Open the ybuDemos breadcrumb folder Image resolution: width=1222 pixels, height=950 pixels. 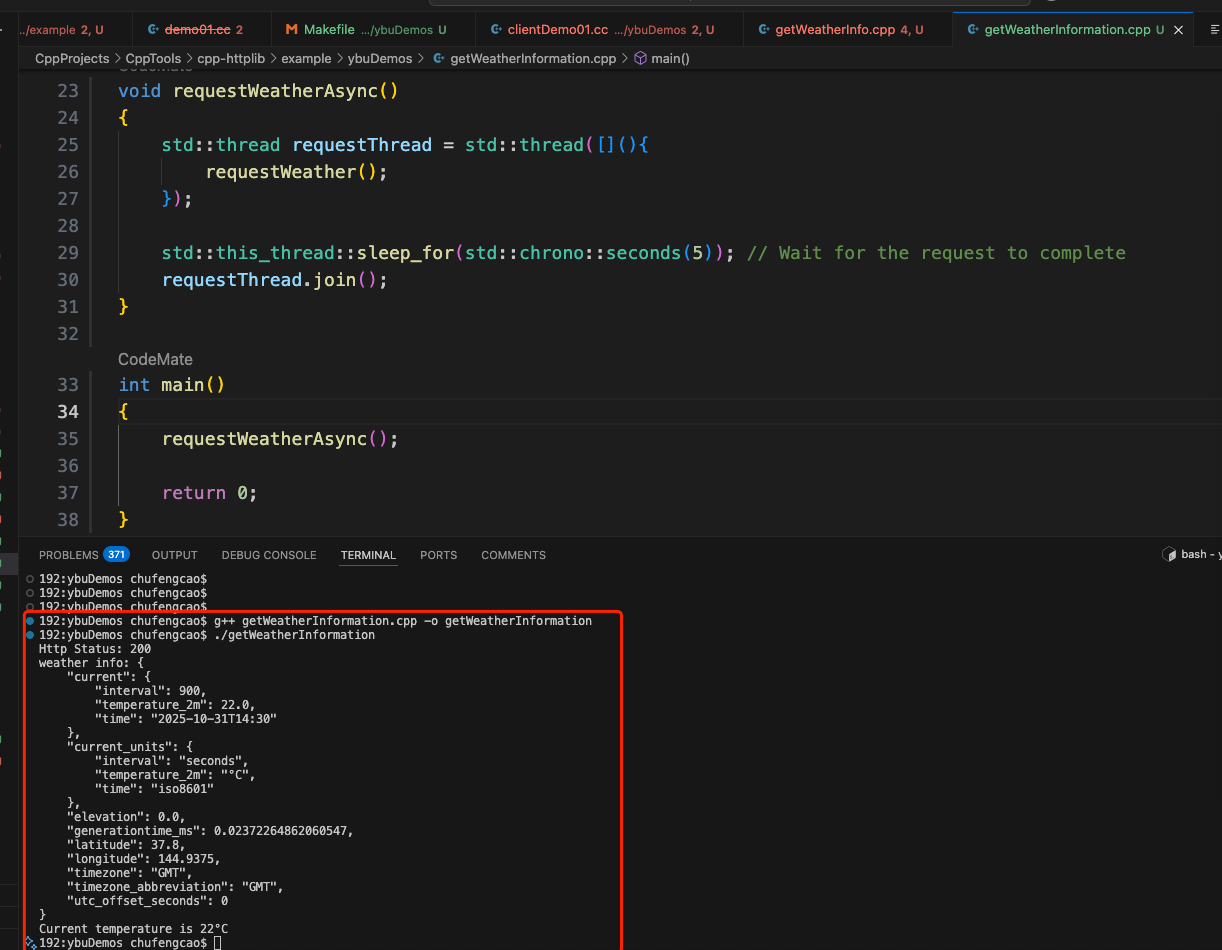pyautogui.click(x=380, y=59)
